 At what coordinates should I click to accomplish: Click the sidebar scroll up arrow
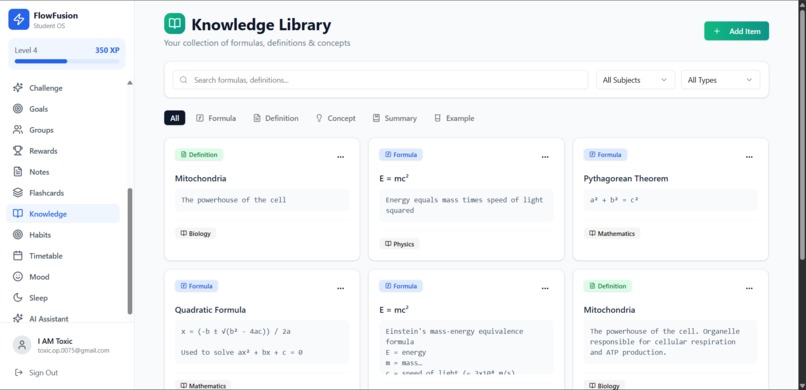(x=130, y=83)
